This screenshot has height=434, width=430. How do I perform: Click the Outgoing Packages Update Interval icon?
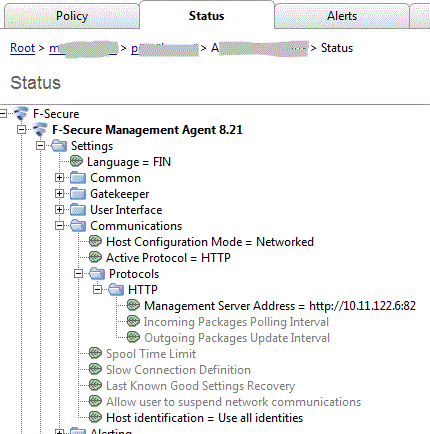[x=133, y=337]
